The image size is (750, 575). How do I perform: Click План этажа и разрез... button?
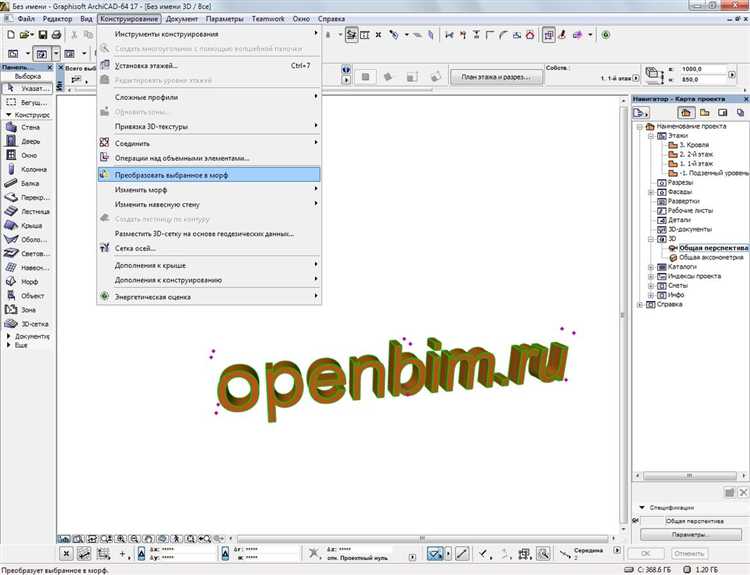(x=496, y=77)
